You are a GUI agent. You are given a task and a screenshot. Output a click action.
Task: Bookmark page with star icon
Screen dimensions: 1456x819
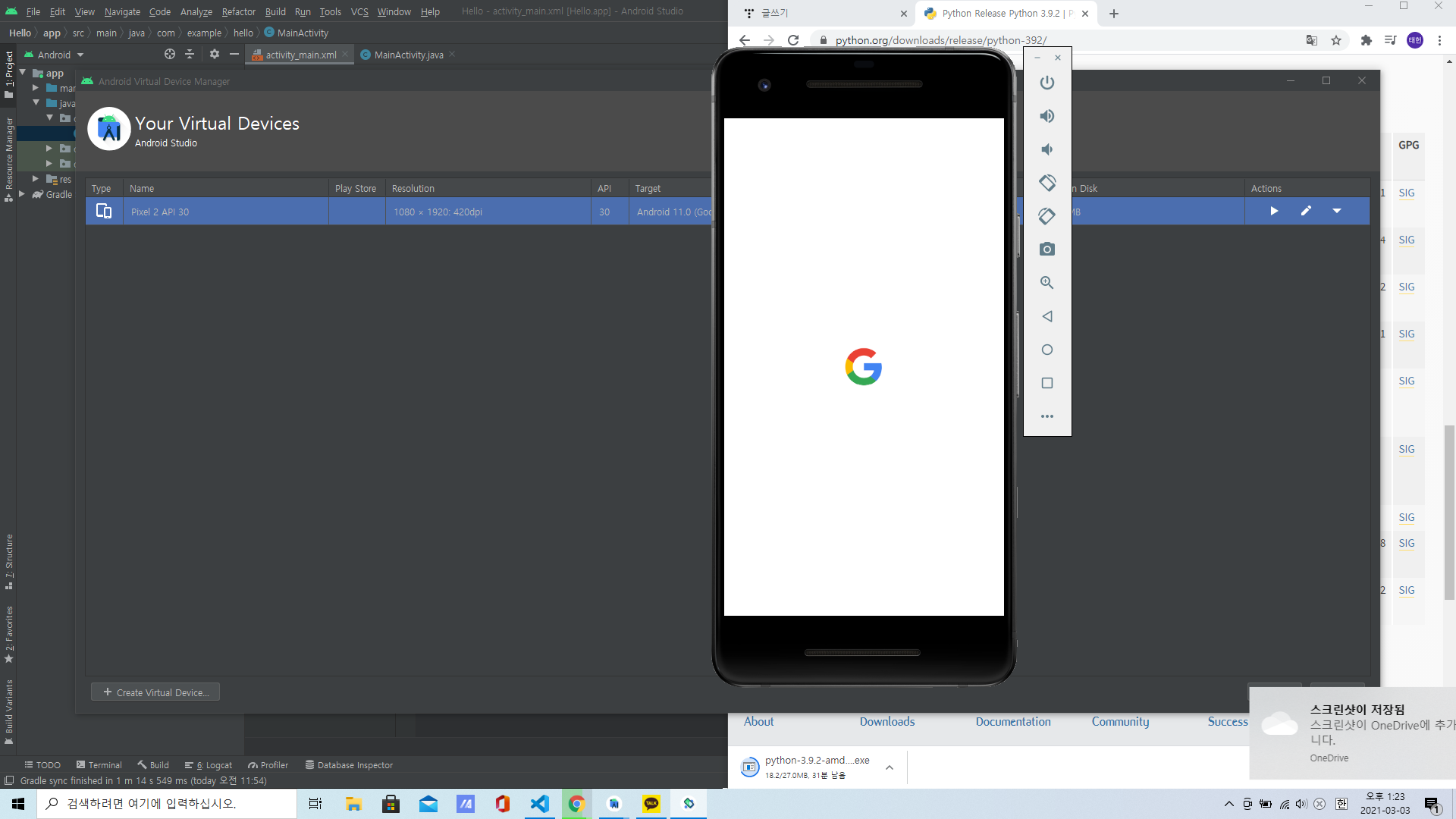[x=1336, y=40]
